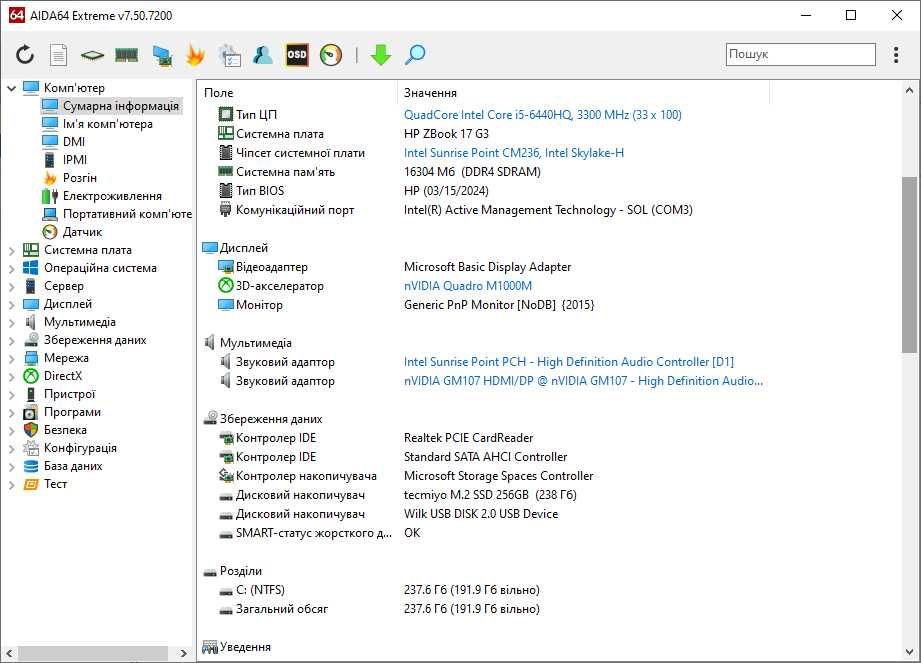Open the three-dot menu
921x663 pixels.
pyautogui.click(x=896, y=55)
